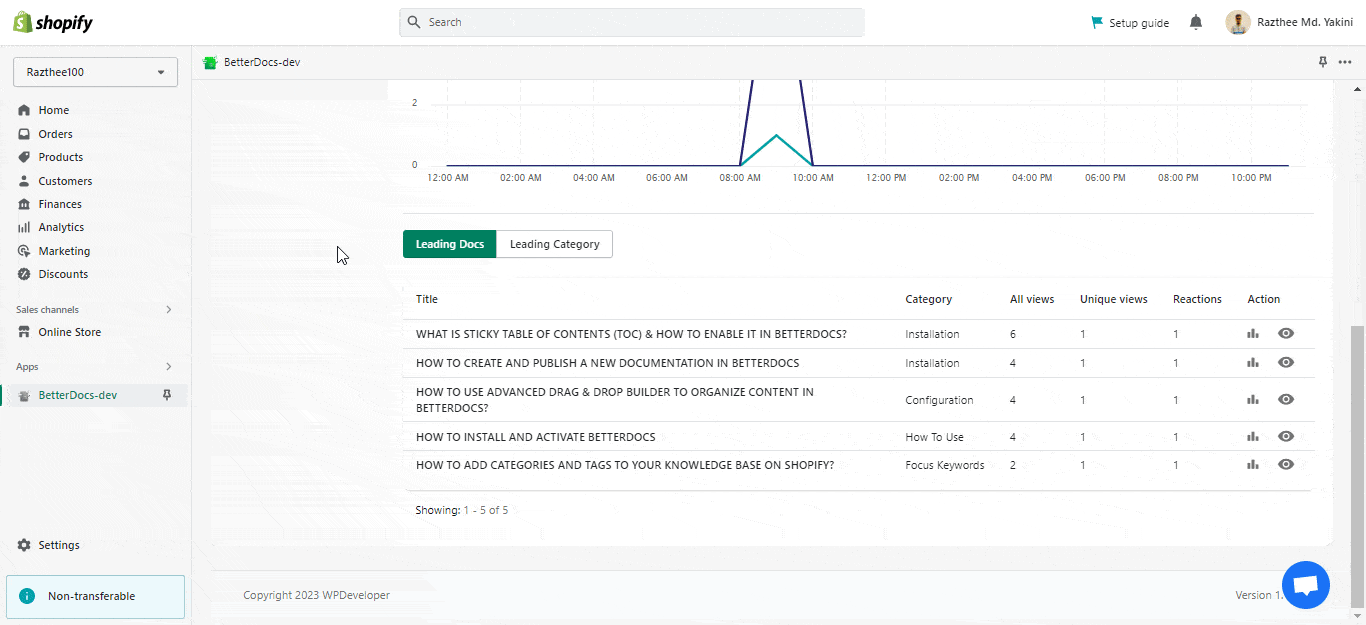1366x625 pixels.
Task: Click the 12:00 PM chart axis label
Action: click(886, 178)
